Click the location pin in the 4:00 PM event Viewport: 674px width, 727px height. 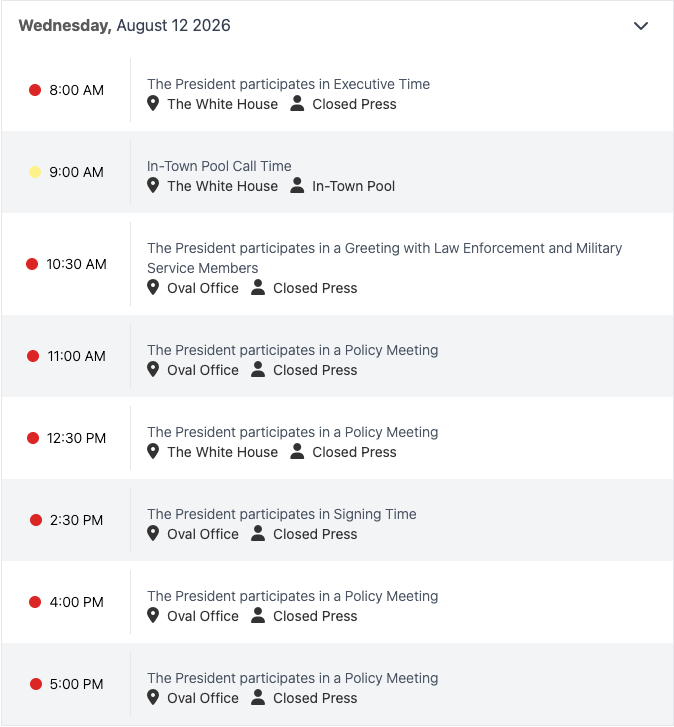[x=153, y=616]
